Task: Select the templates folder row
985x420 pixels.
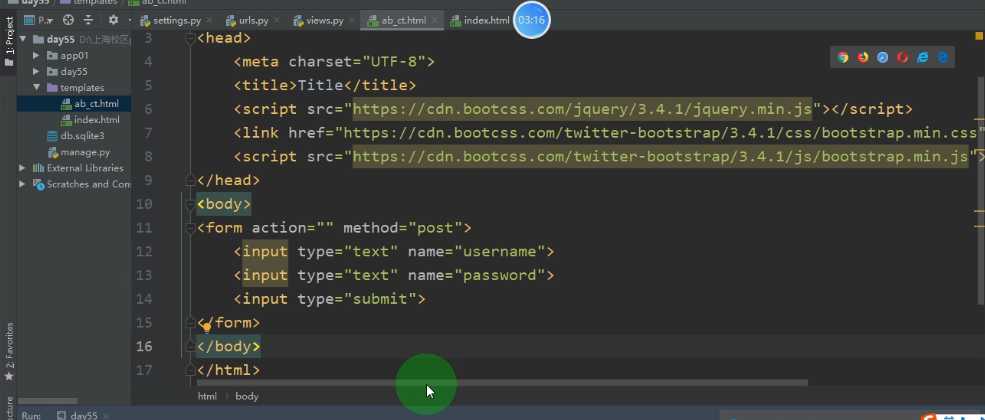Action: pos(74,87)
